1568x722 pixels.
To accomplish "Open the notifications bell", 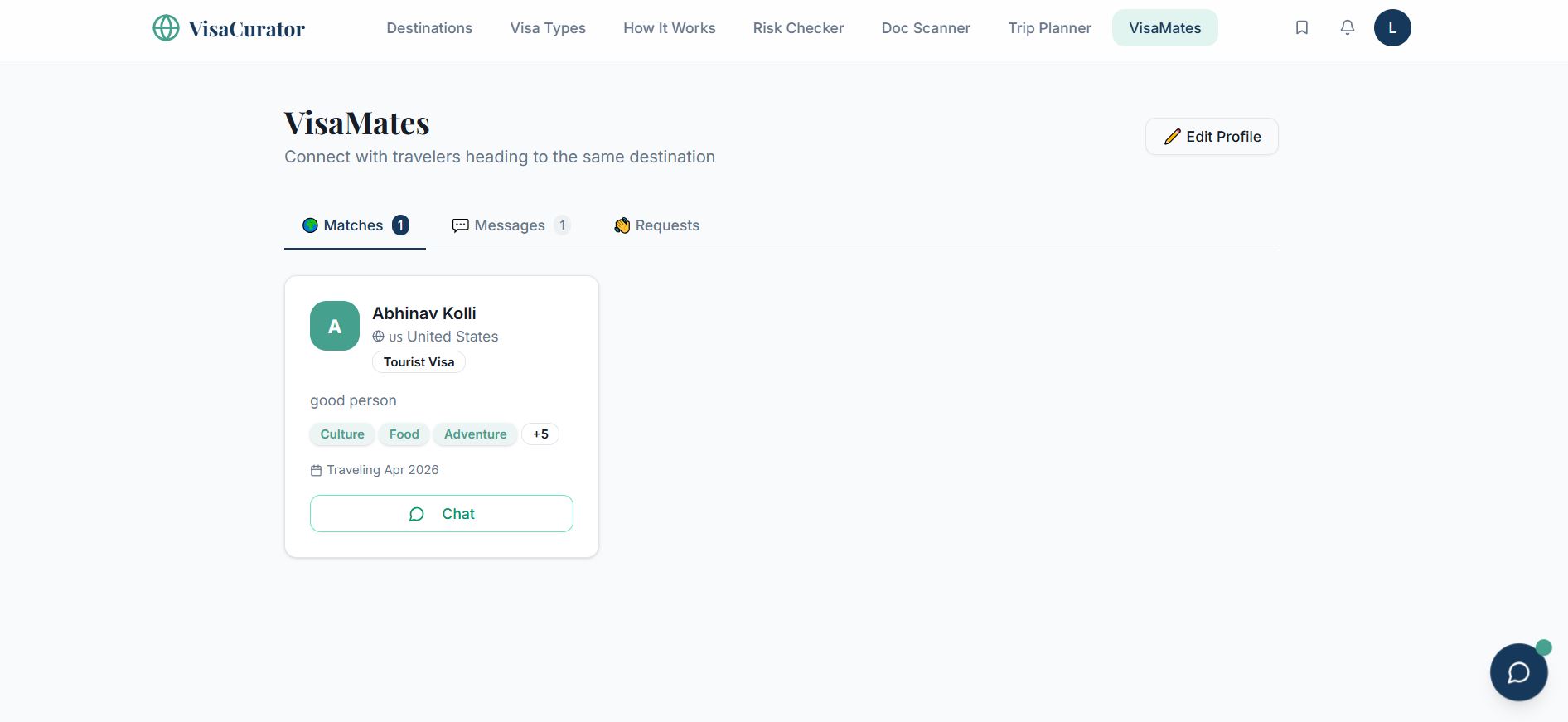I will [x=1348, y=28].
